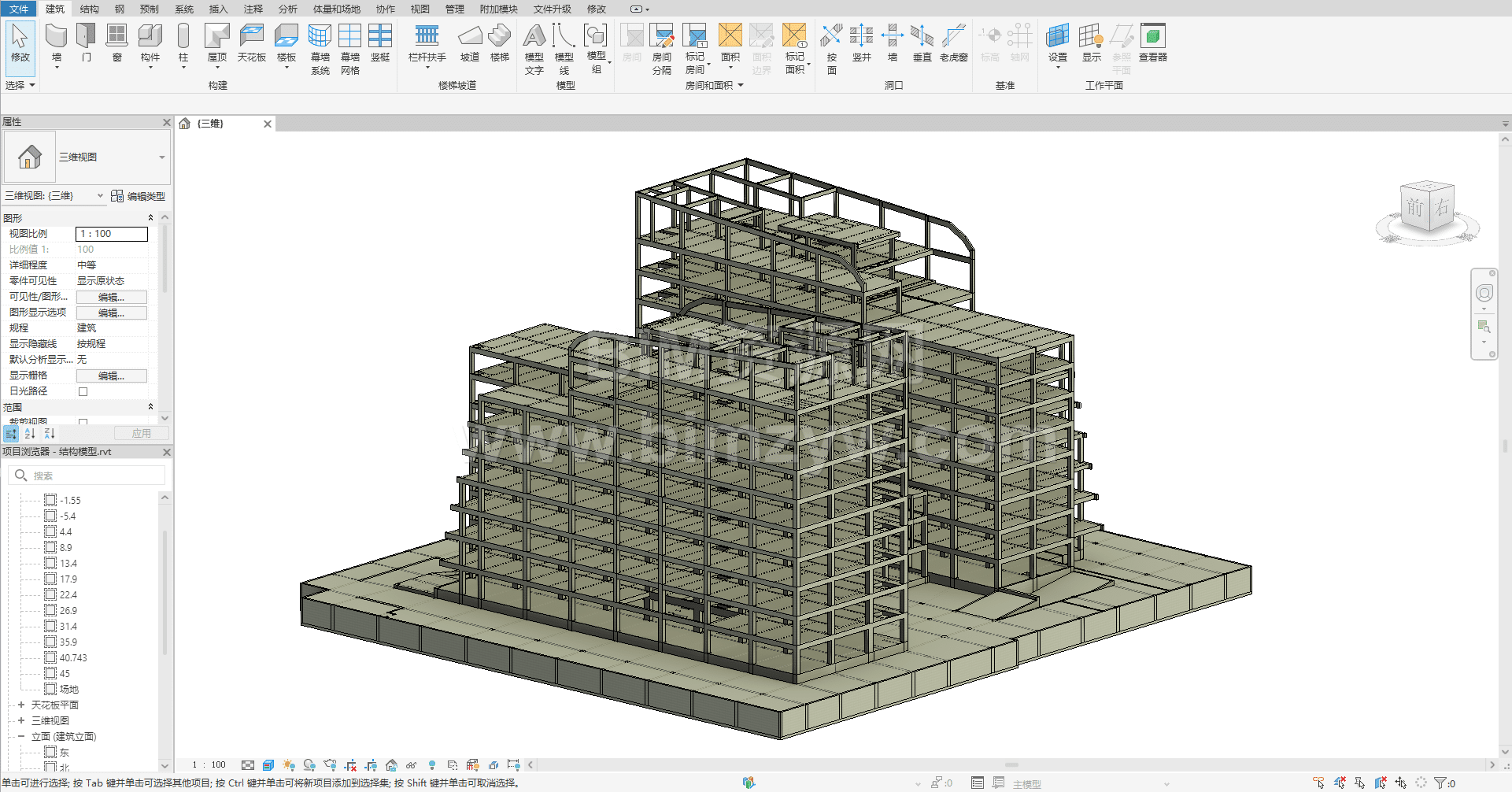Expand the 天花板平面 tree node

click(x=21, y=705)
